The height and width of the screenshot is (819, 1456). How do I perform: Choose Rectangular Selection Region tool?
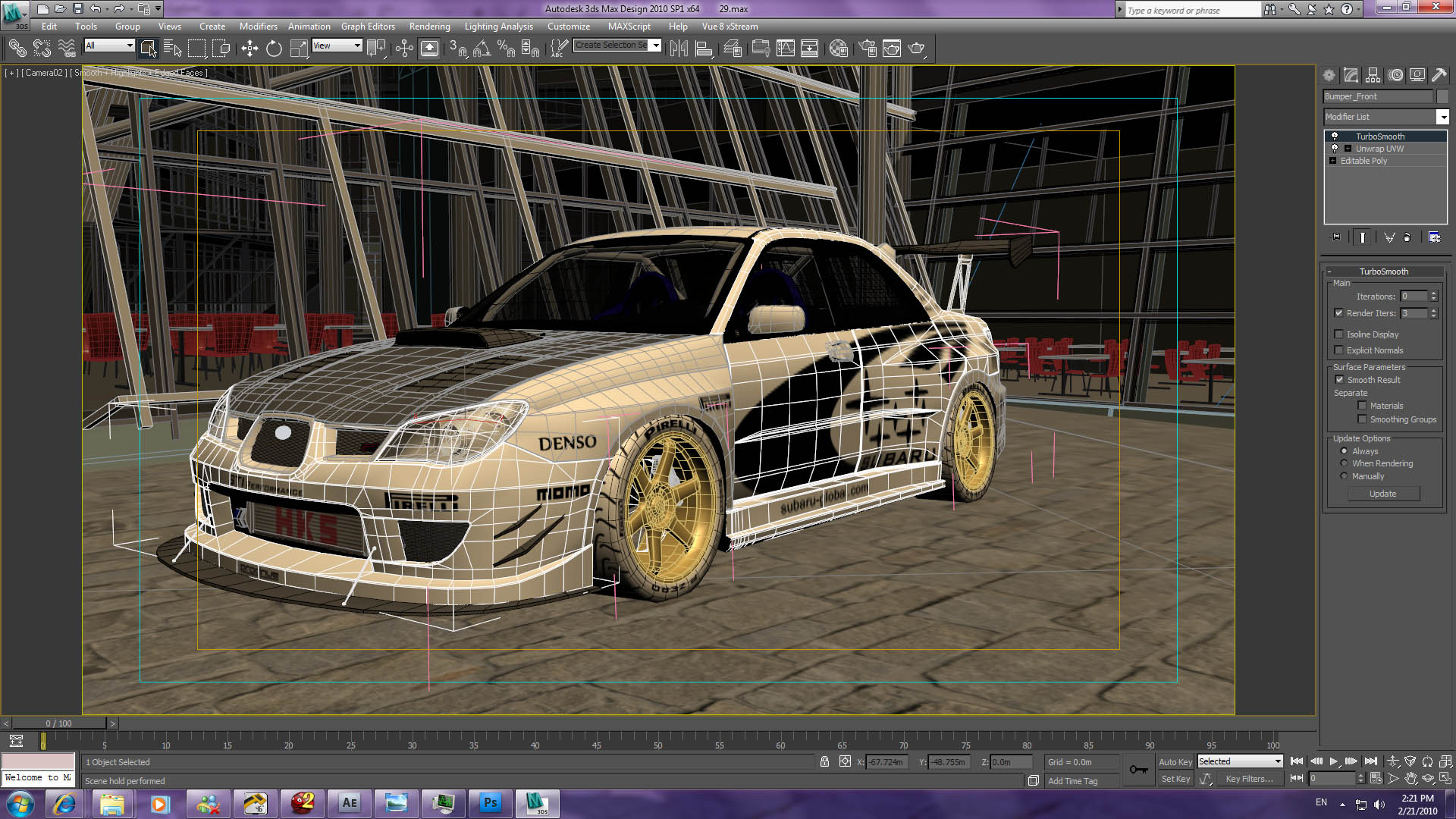coord(197,49)
